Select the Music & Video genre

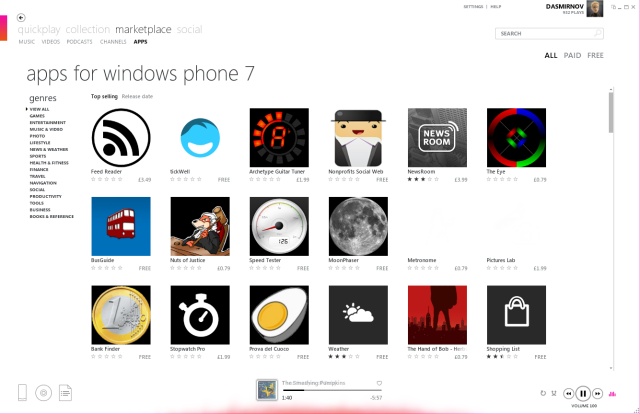[x=46, y=129]
